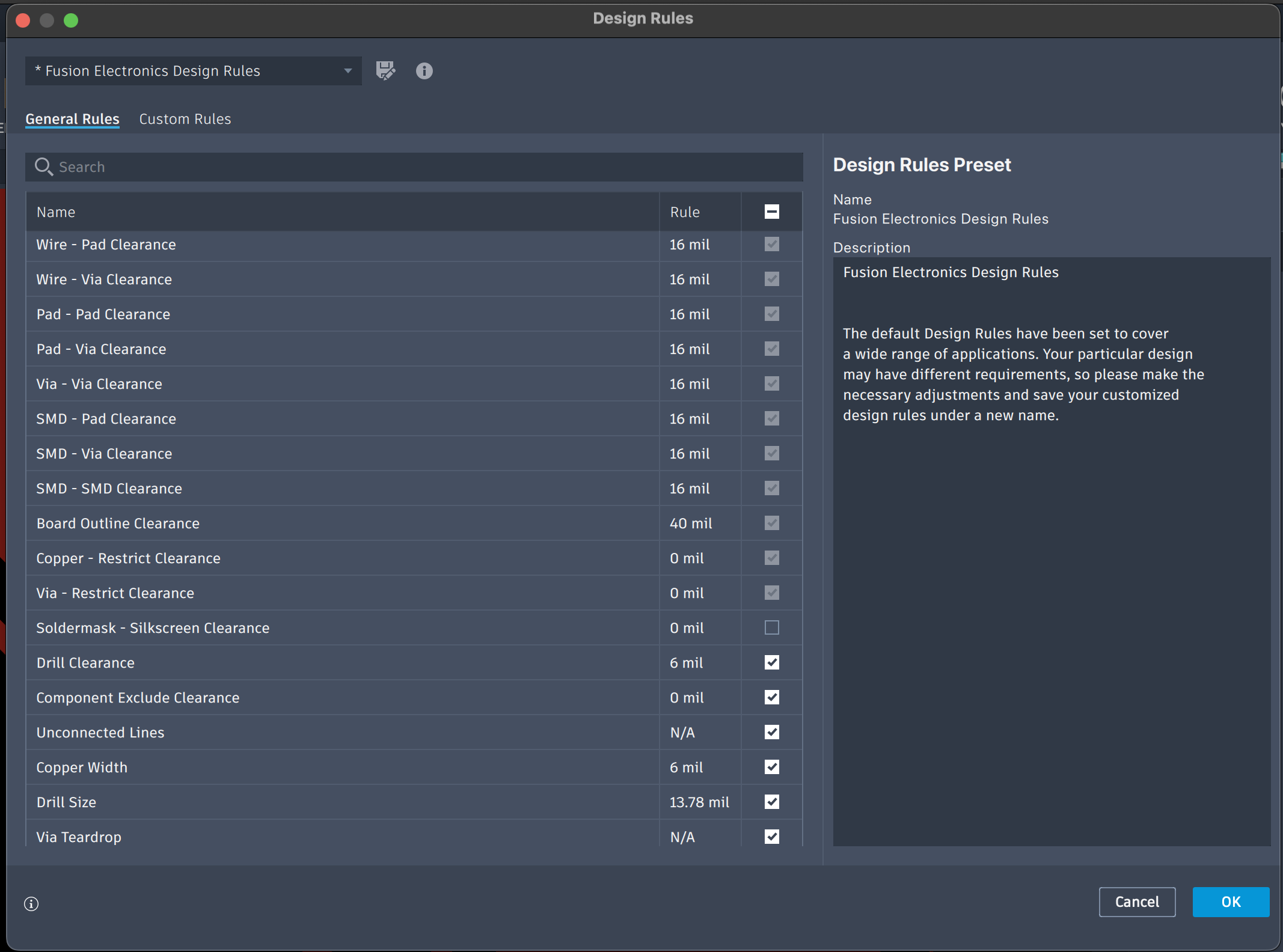This screenshot has width=1283, height=952.
Task: Click the 13.78 mil Drill Size value
Action: tap(699, 802)
